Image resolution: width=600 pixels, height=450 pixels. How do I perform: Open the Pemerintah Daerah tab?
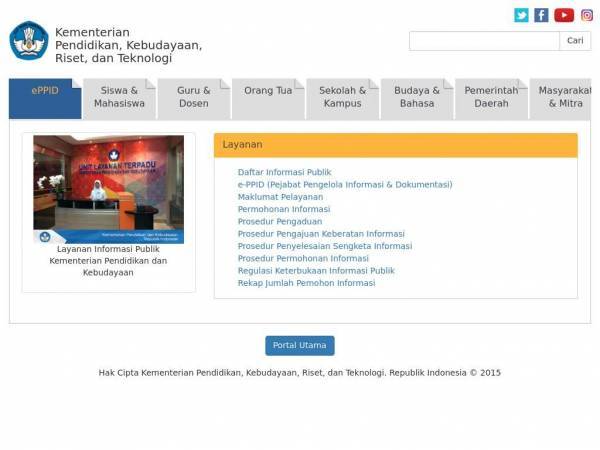[x=491, y=99]
